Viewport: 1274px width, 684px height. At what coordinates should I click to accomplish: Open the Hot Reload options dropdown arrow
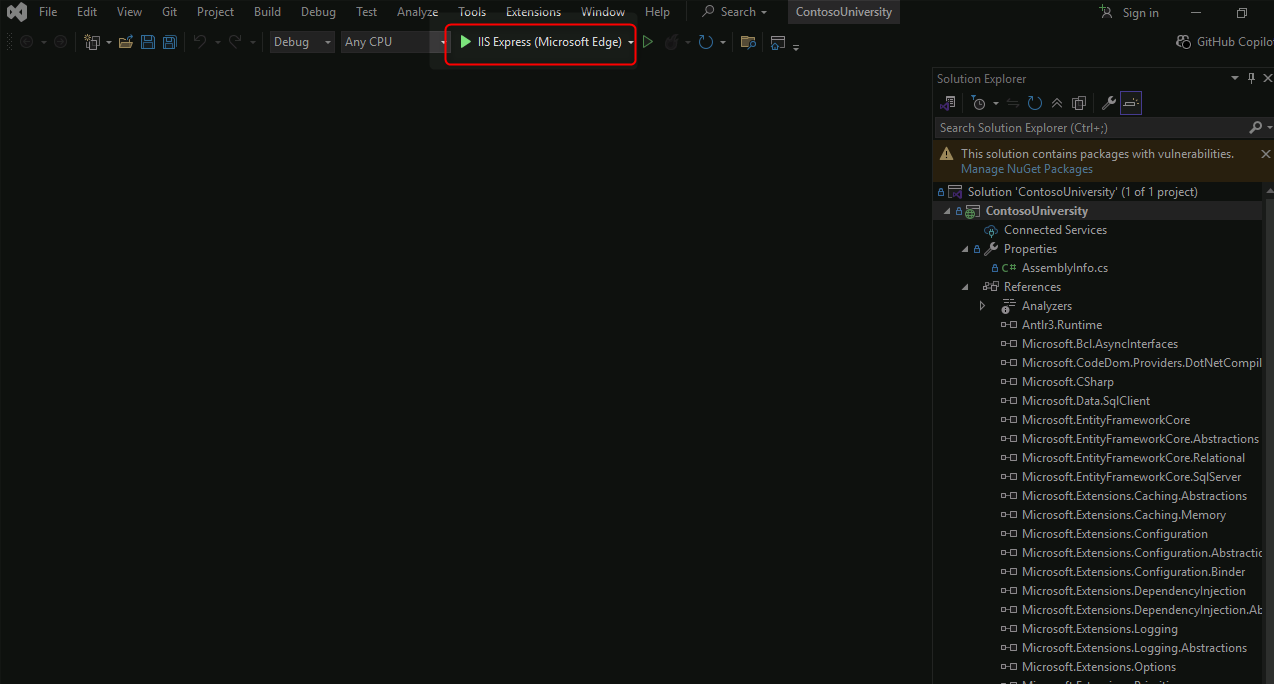click(x=688, y=43)
